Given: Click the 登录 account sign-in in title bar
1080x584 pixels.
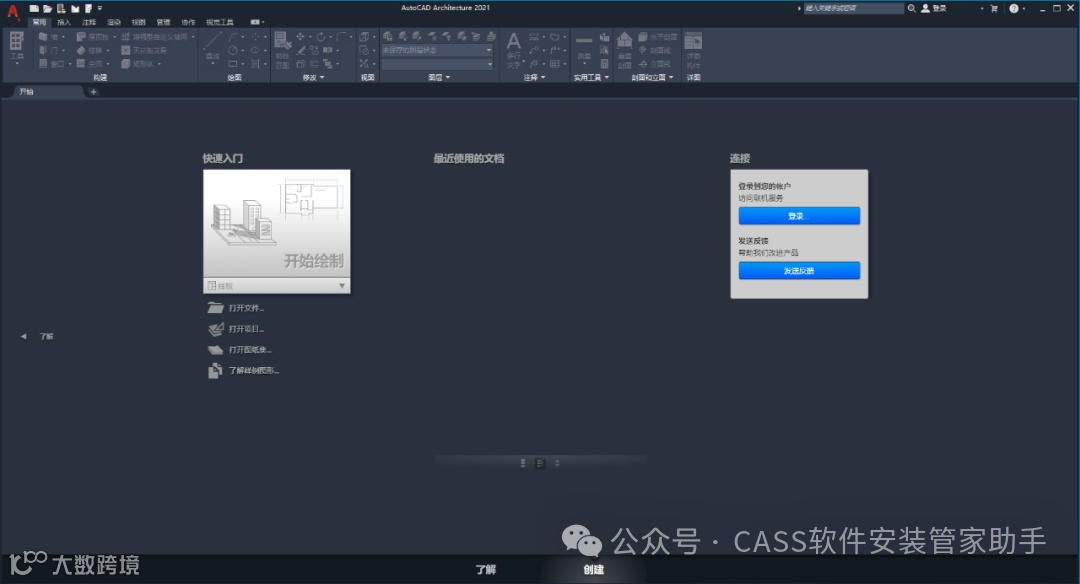Looking at the screenshot, I should point(934,8).
